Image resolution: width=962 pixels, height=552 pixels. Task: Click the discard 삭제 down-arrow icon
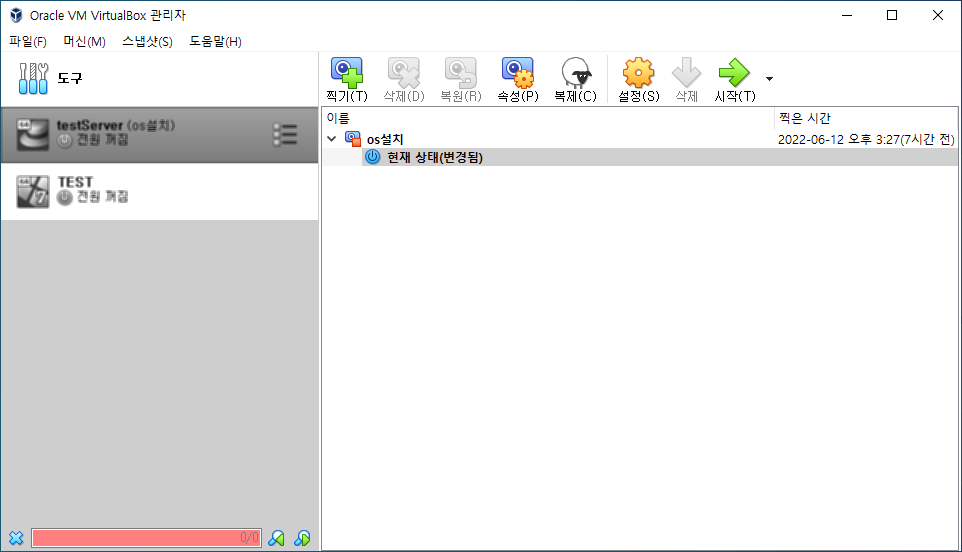[x=687, y=80]
